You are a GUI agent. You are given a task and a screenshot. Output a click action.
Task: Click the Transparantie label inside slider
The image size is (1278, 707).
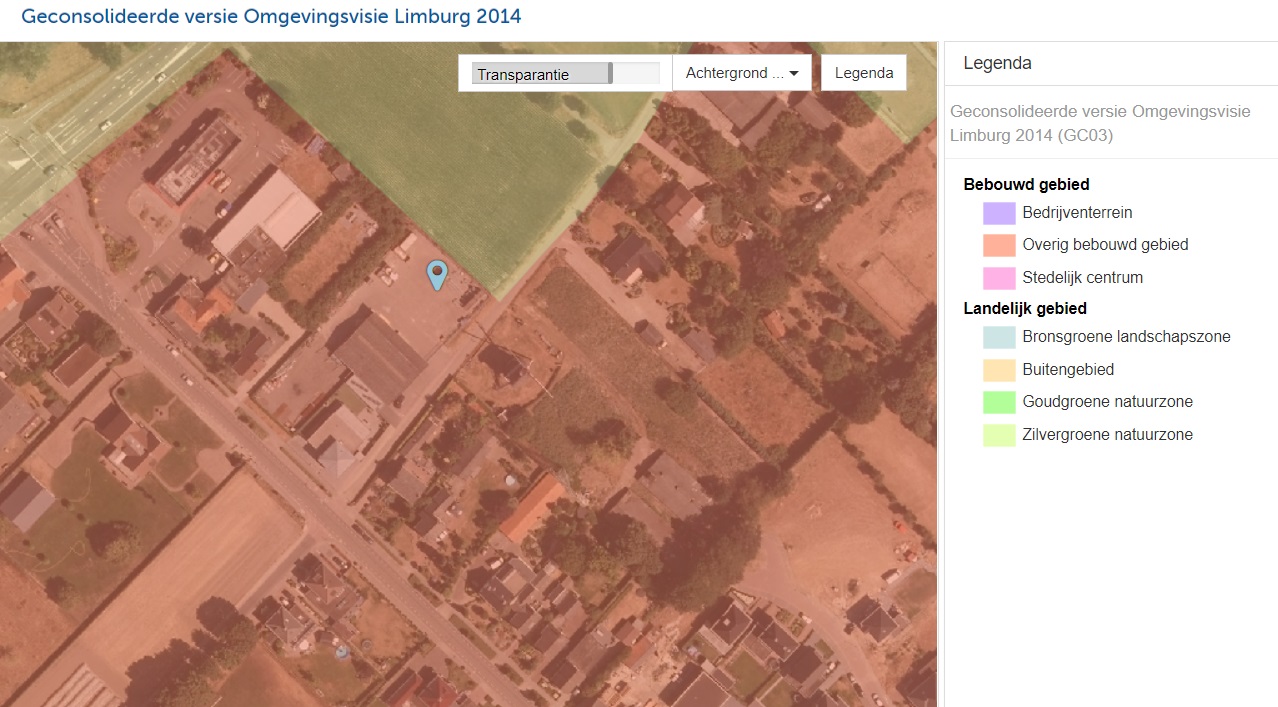523,75
